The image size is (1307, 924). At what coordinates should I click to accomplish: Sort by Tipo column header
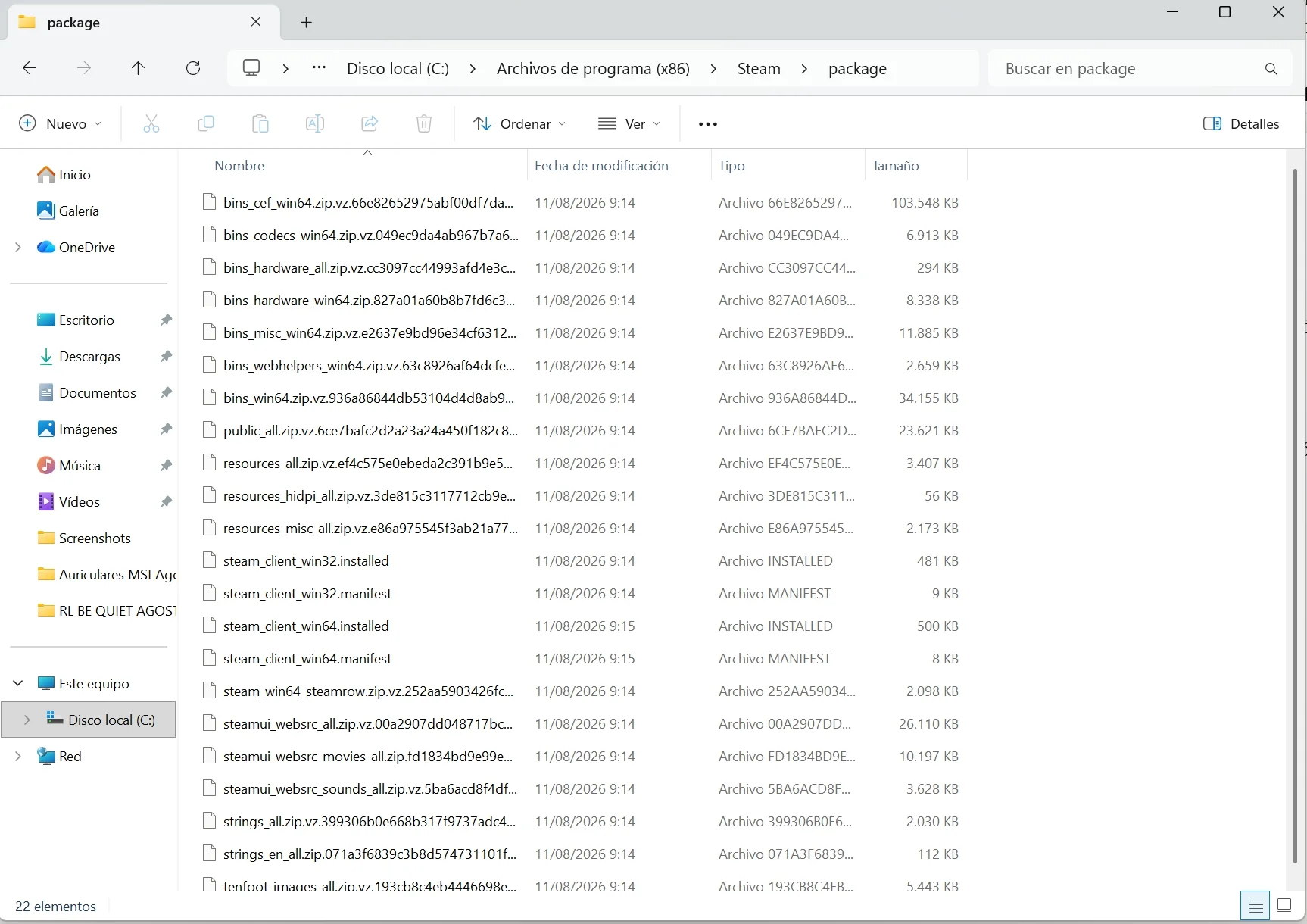pos(731,166)
